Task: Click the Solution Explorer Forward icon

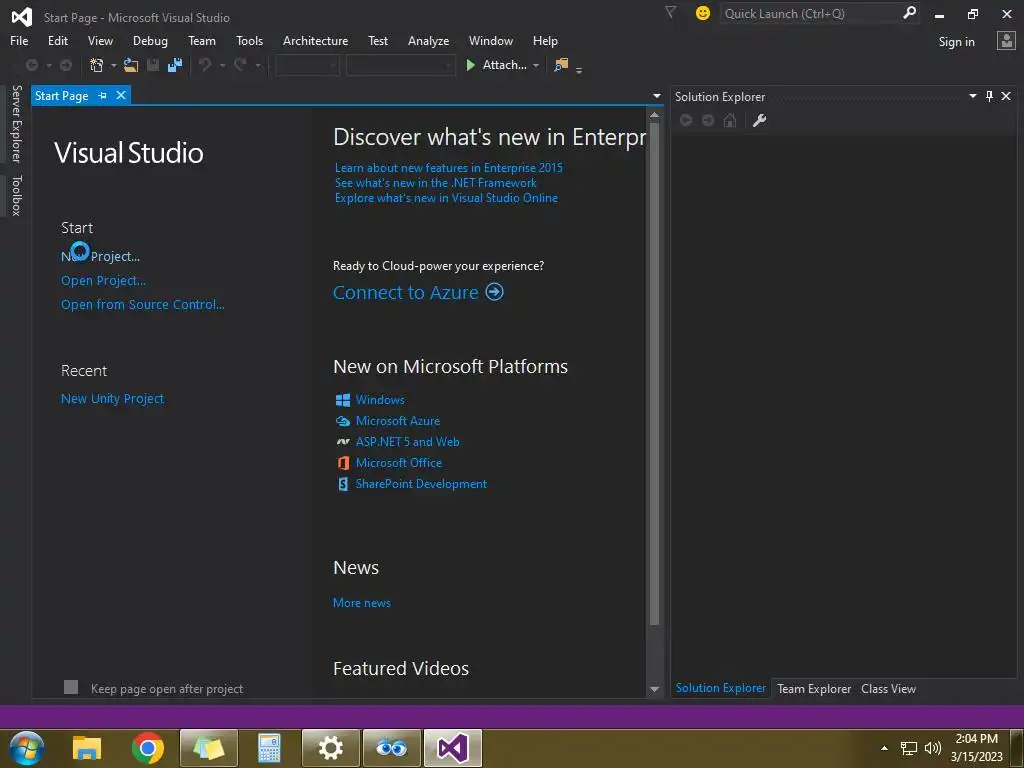Action: 708,120
